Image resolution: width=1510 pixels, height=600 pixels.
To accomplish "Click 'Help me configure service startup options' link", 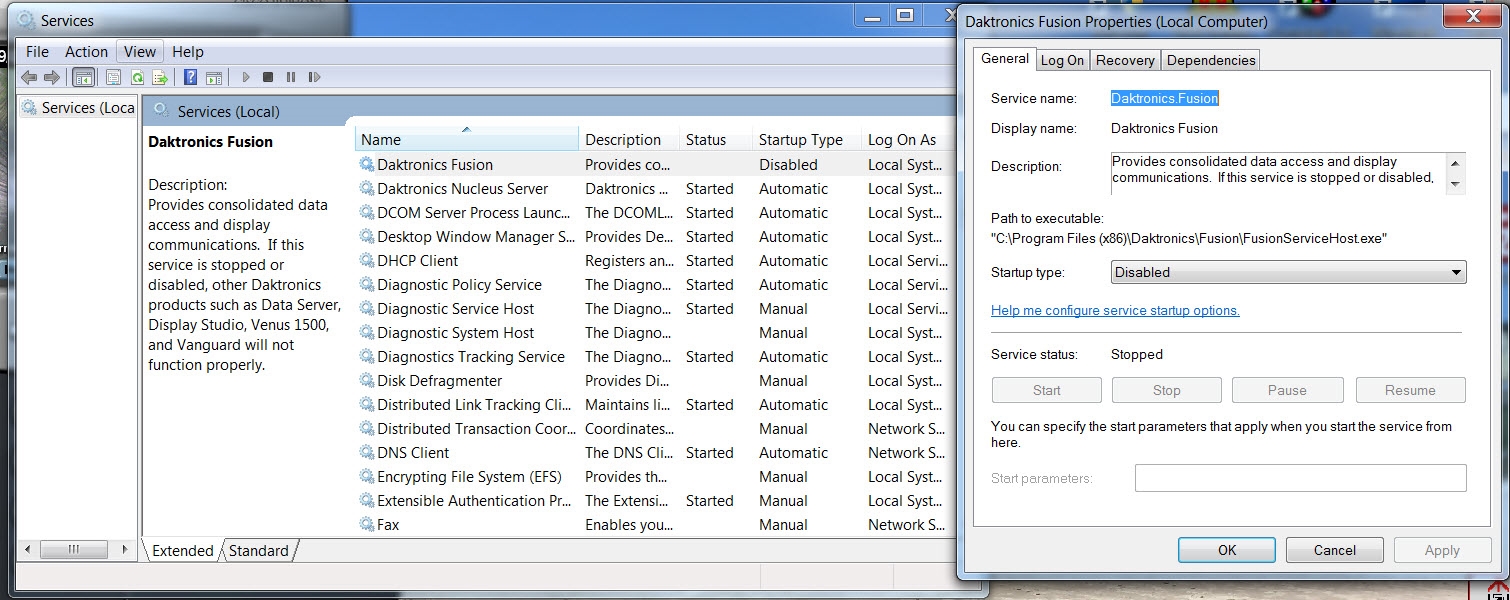I will pyautogui.click(x=1115, y=310).
